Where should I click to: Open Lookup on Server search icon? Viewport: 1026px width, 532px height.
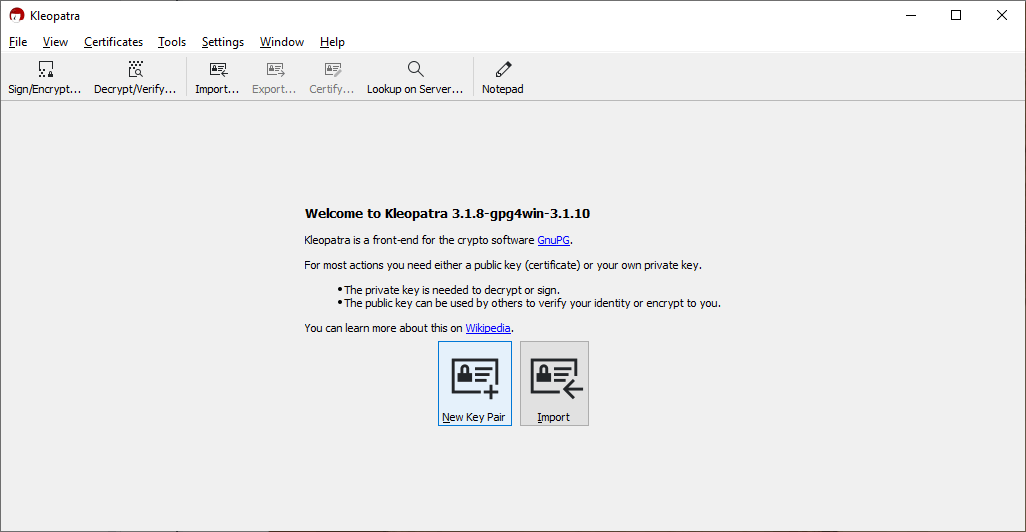(416, 69)
